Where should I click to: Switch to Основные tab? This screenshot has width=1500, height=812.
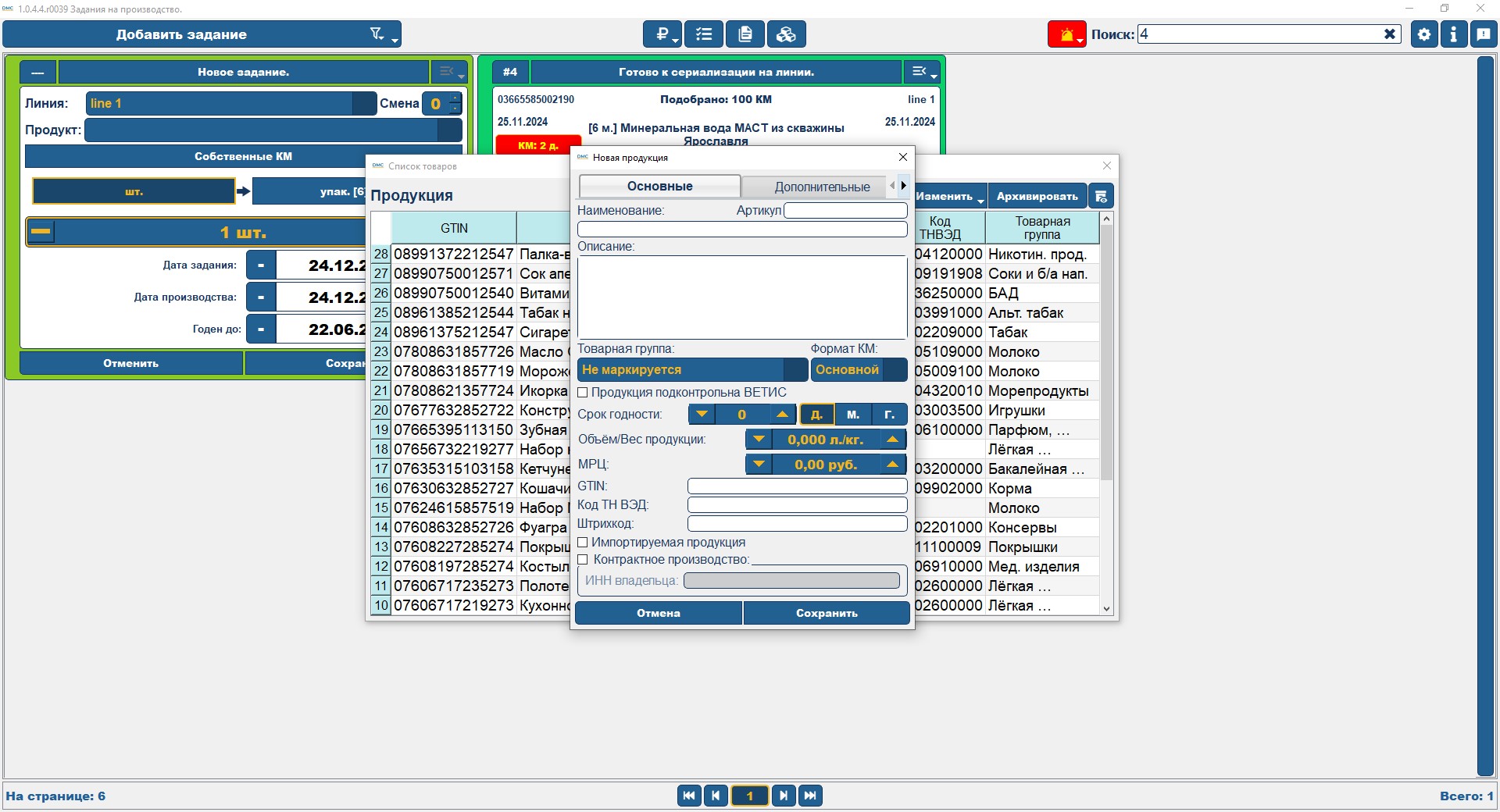(x=660, y=186)
